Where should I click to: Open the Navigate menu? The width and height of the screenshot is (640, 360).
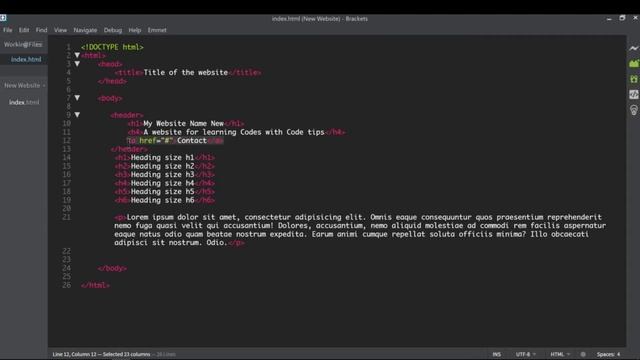click(x=85, y=30)
